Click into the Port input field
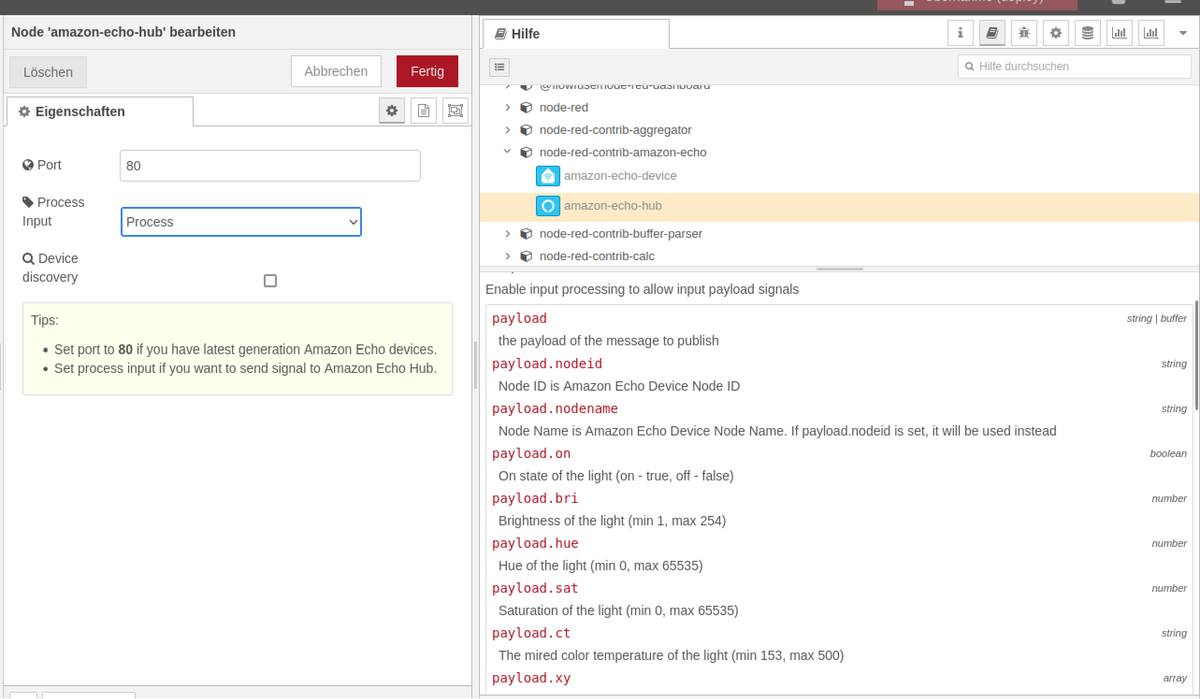 point(270,165)
